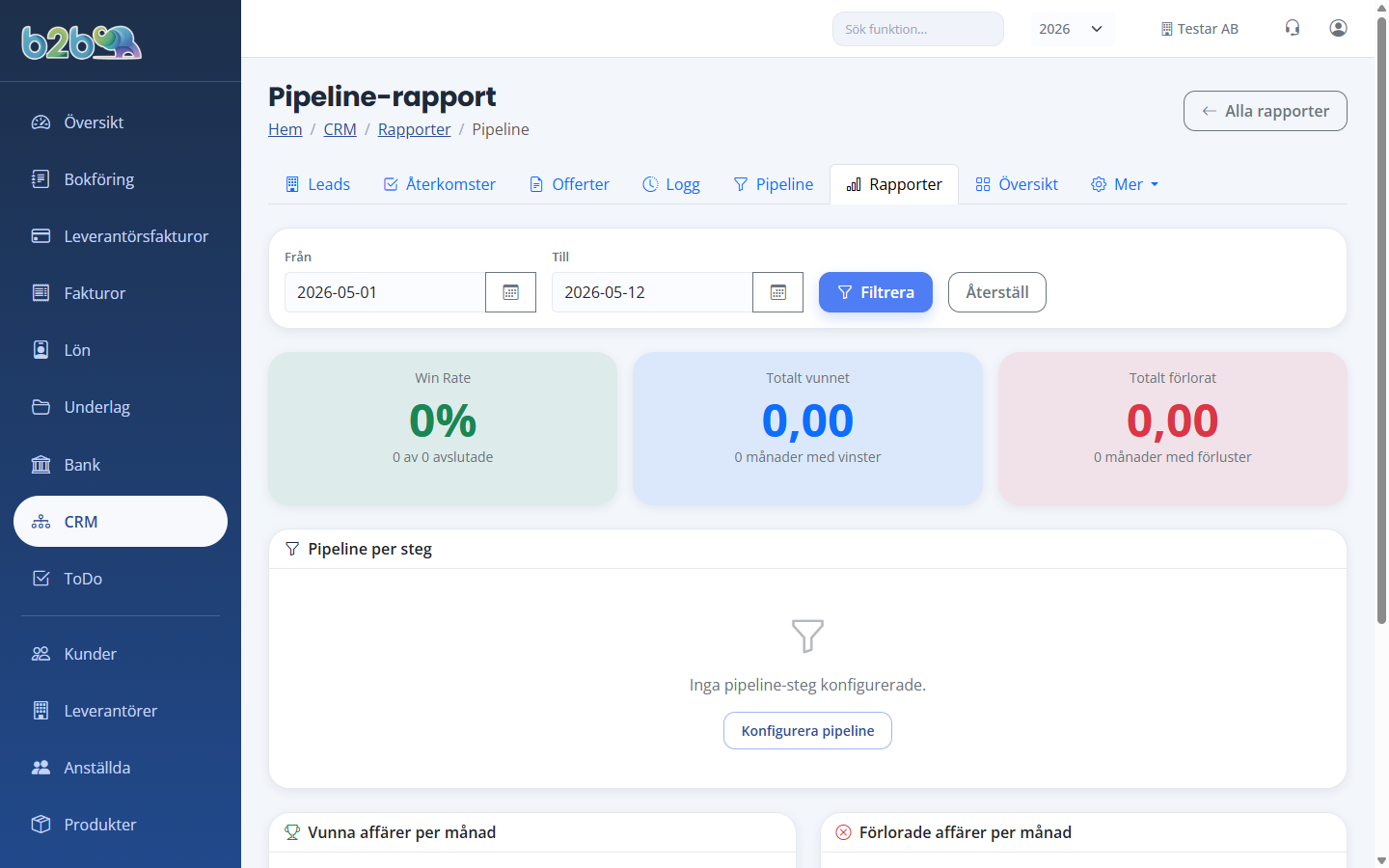Open the 2026 year dropdown
The height and width of the screenshot is (868, 1389).
pos(1073,29)
